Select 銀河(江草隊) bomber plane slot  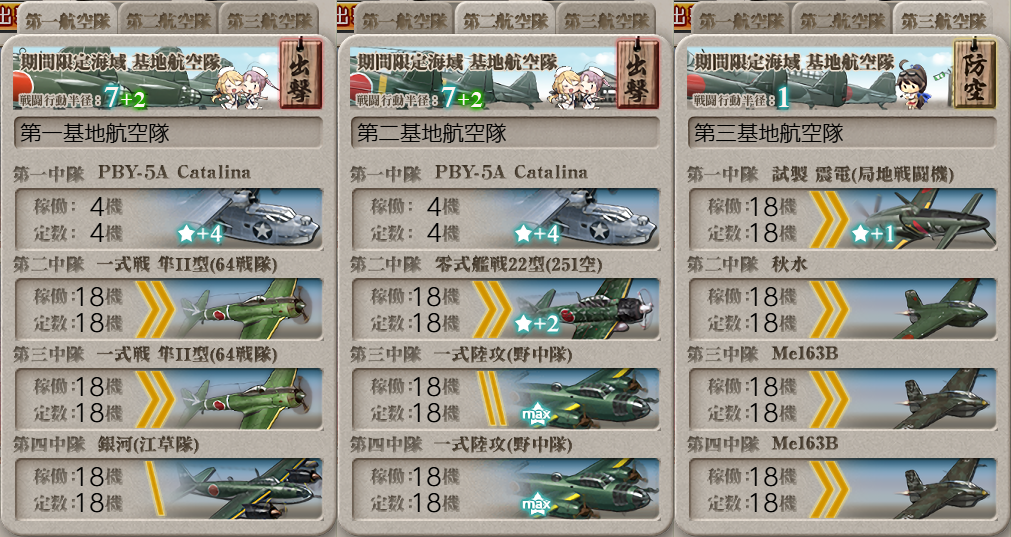coord(168,489)
